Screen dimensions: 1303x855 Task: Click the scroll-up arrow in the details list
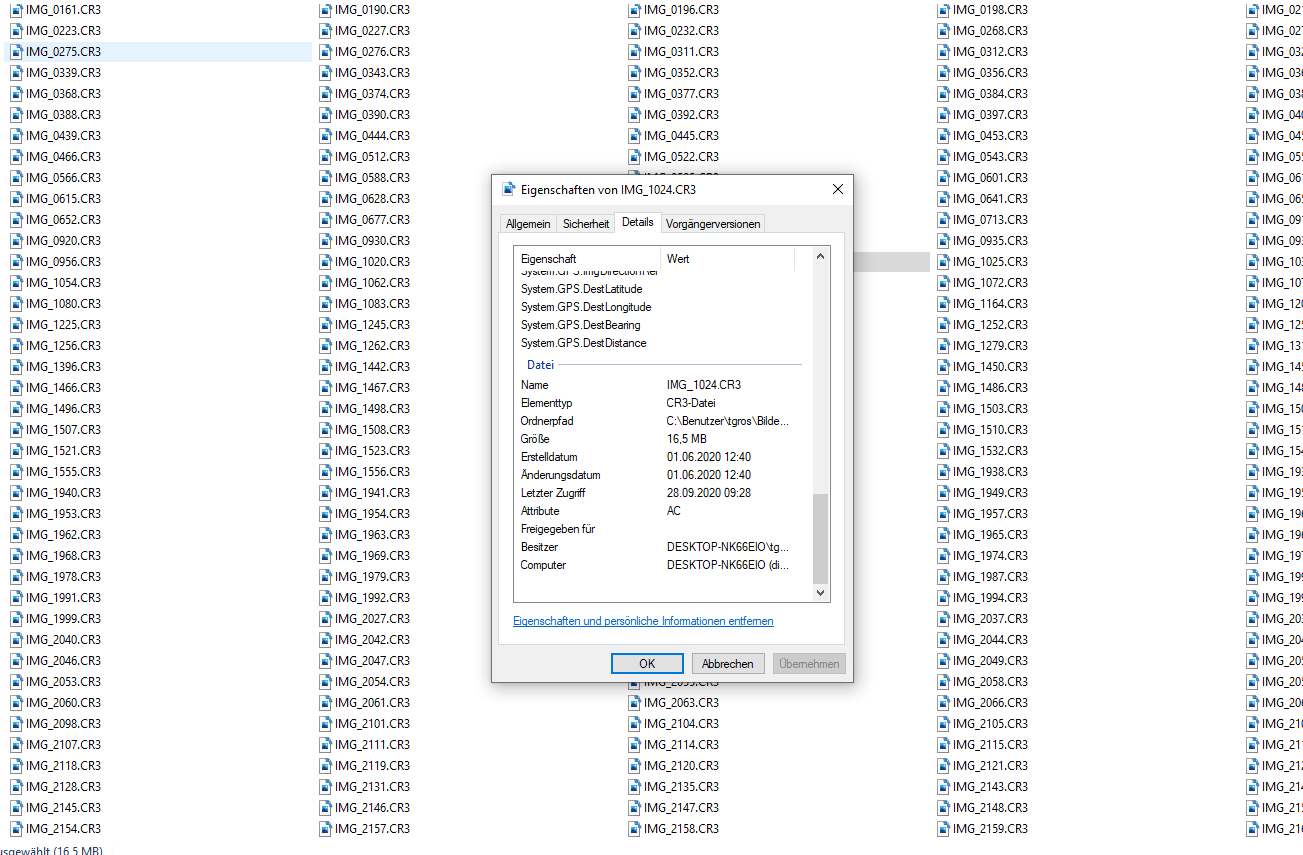pyautogui.click(x=821, y=257)
